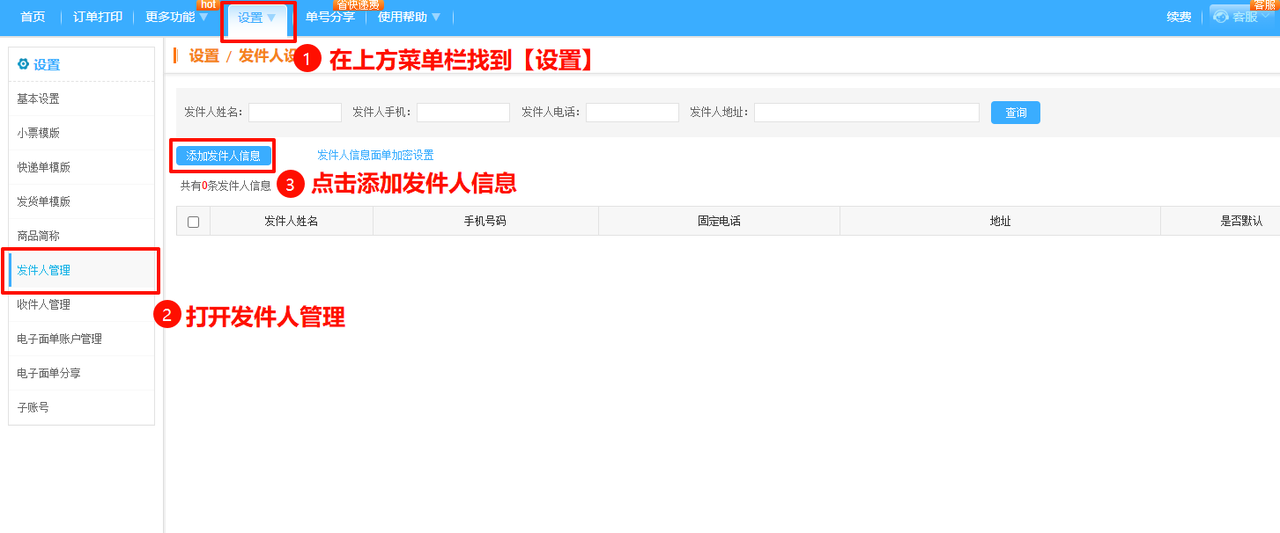
Task: Click the 查询 search button
Action: tap(1015, 113)
